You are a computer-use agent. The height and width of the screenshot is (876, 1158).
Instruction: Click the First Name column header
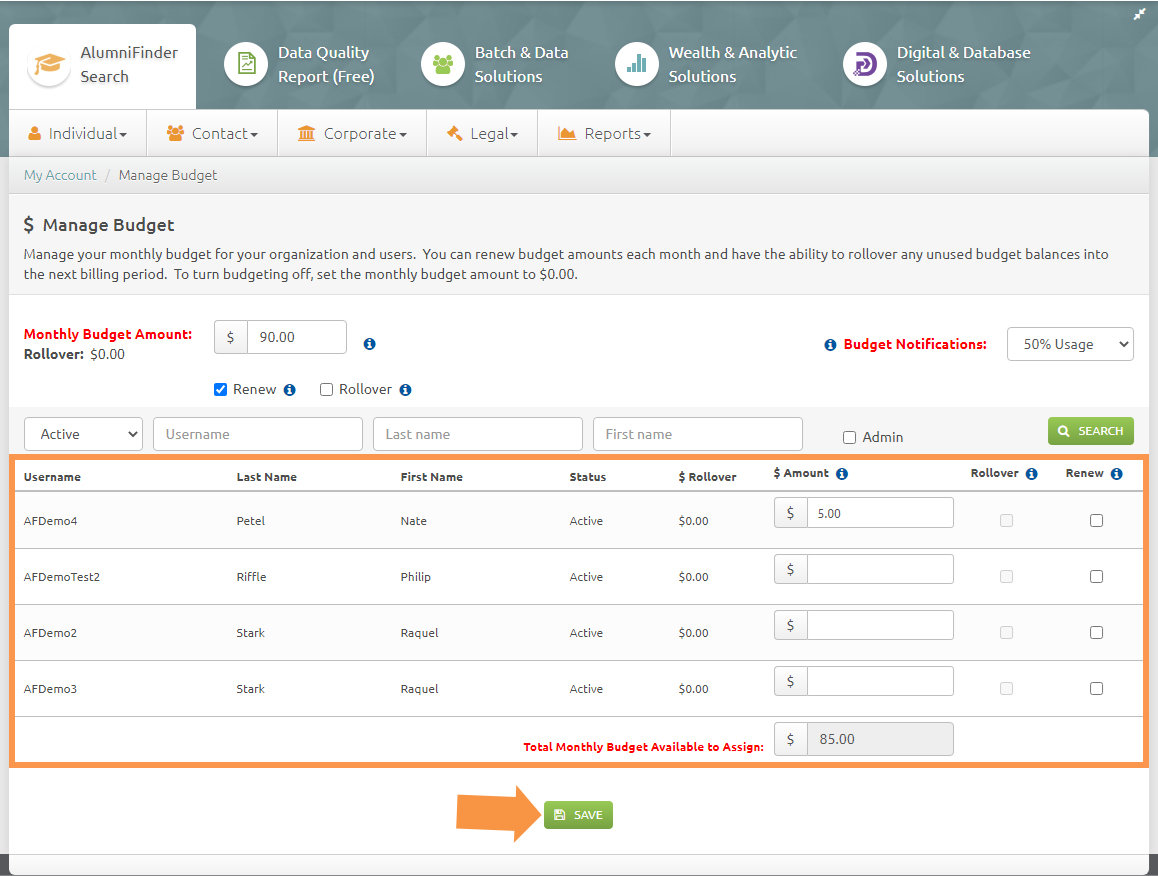[431, 477]
